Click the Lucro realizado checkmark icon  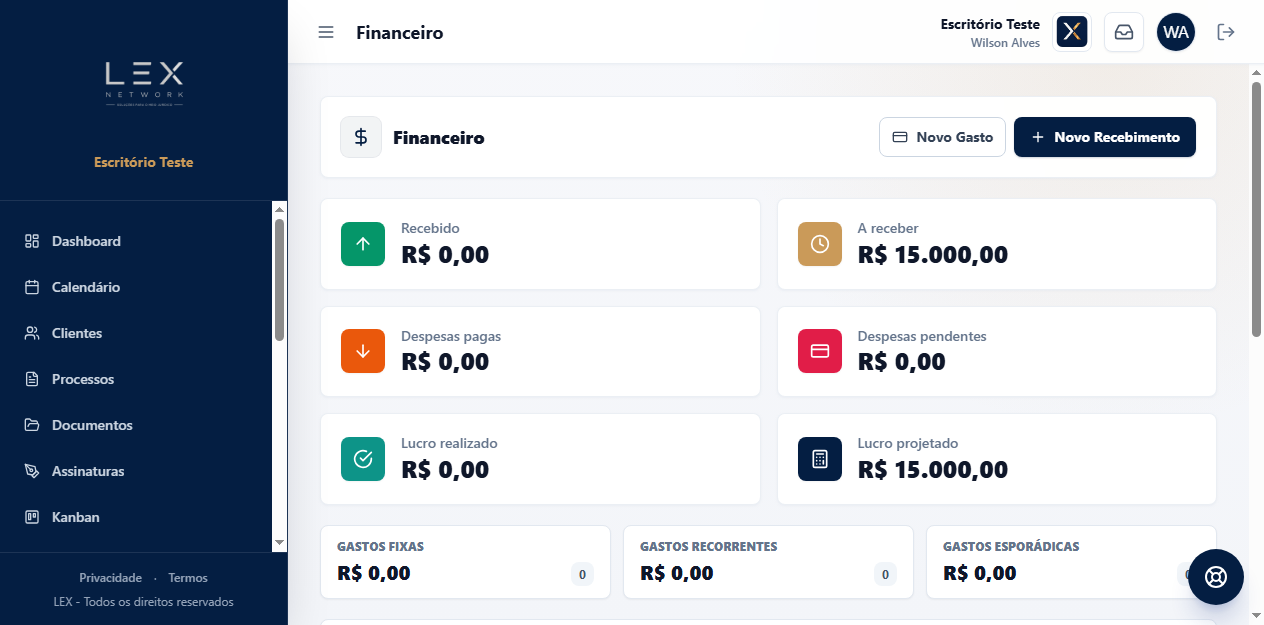[x=363, y=459]
